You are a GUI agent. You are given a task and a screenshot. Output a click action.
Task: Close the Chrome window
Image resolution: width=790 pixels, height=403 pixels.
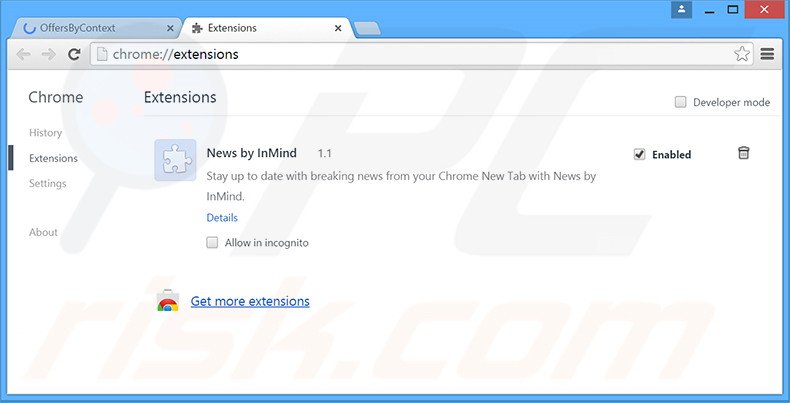click(x=765, y=10)
